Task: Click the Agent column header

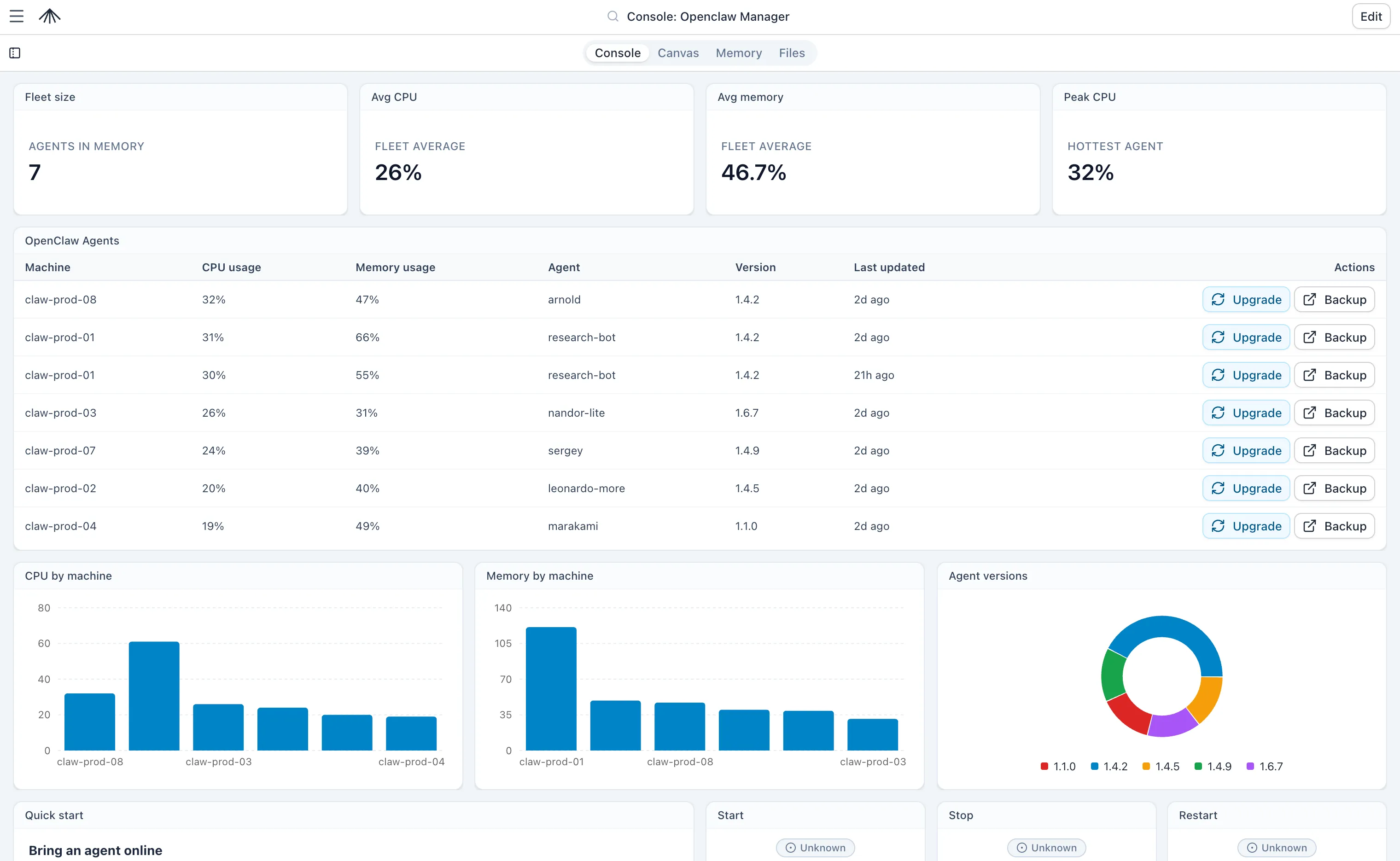Action: tap(564, 267)
